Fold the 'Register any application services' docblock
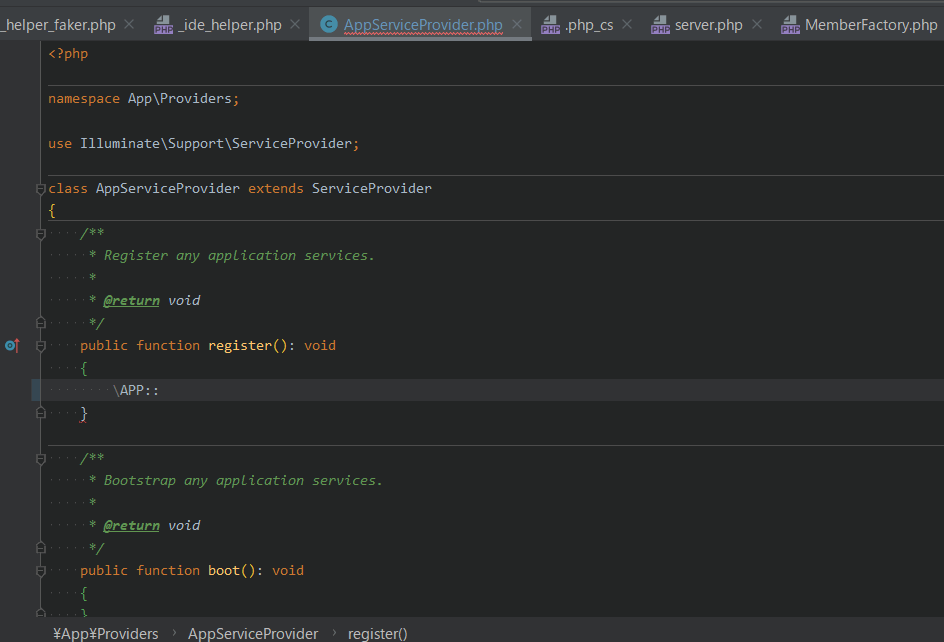This screenshot has width=944, height=642. [x=41, y=233]
